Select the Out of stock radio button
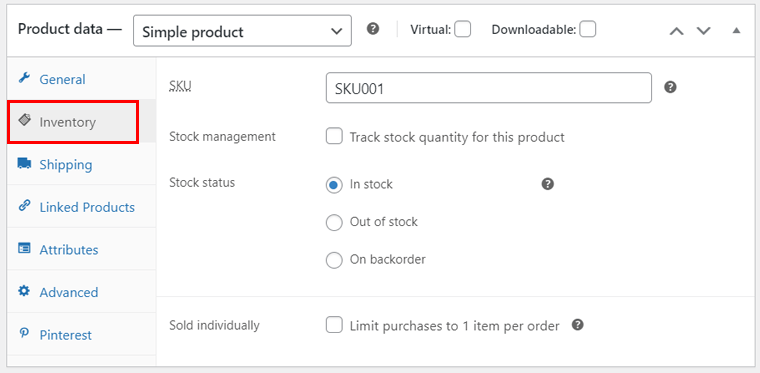This screenshot has height=373, width=760. click(334, 223)
